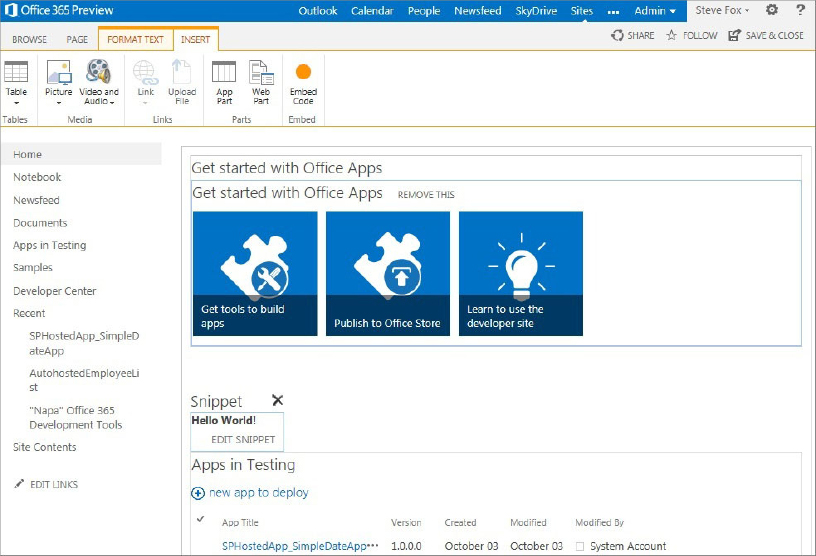The image size is (816, 556).
Task: Click the pencil icon beside Edit Links
Action: pos(19,484)
